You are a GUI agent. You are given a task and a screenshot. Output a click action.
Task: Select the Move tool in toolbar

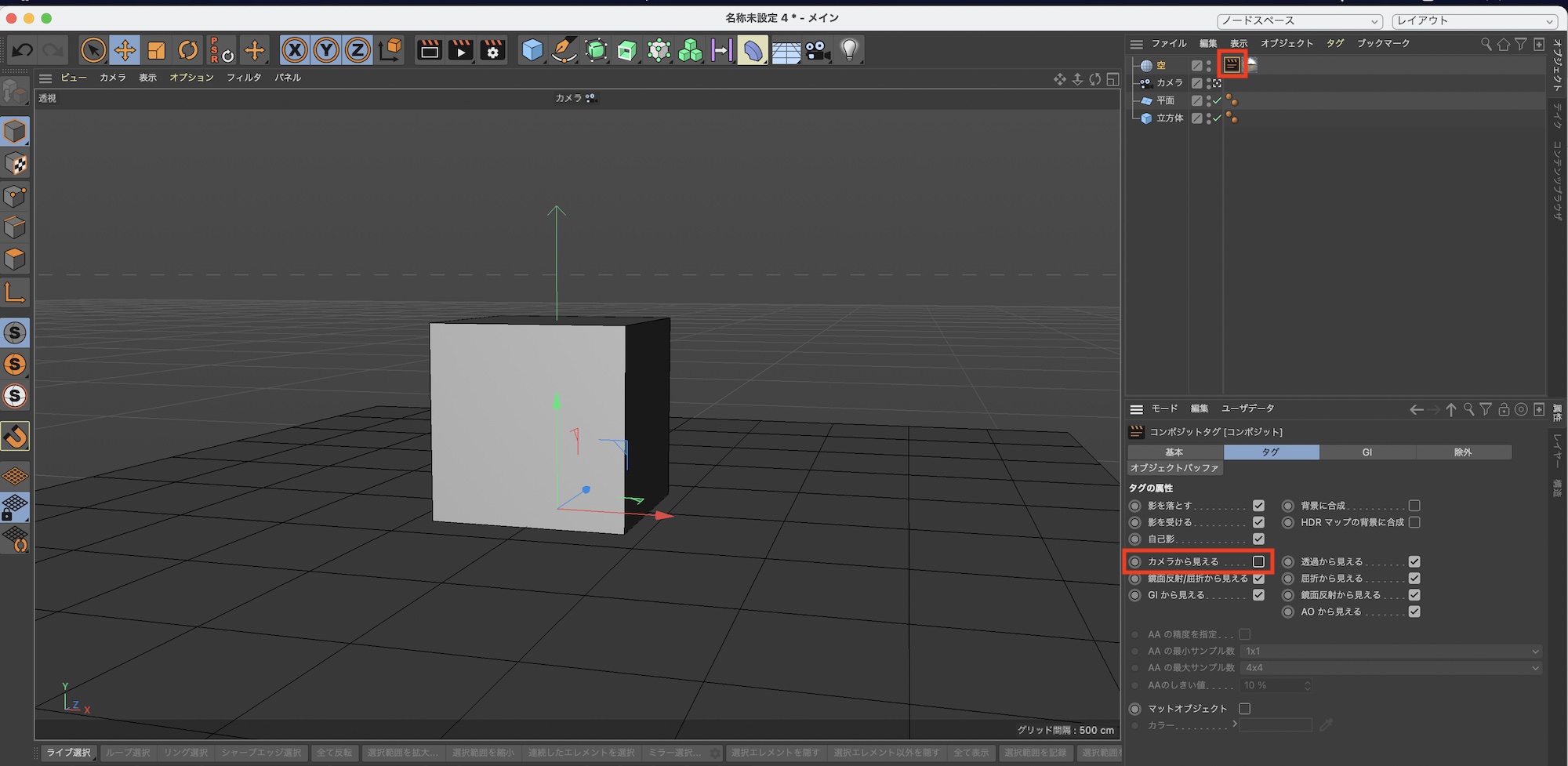tap(125, 51)
